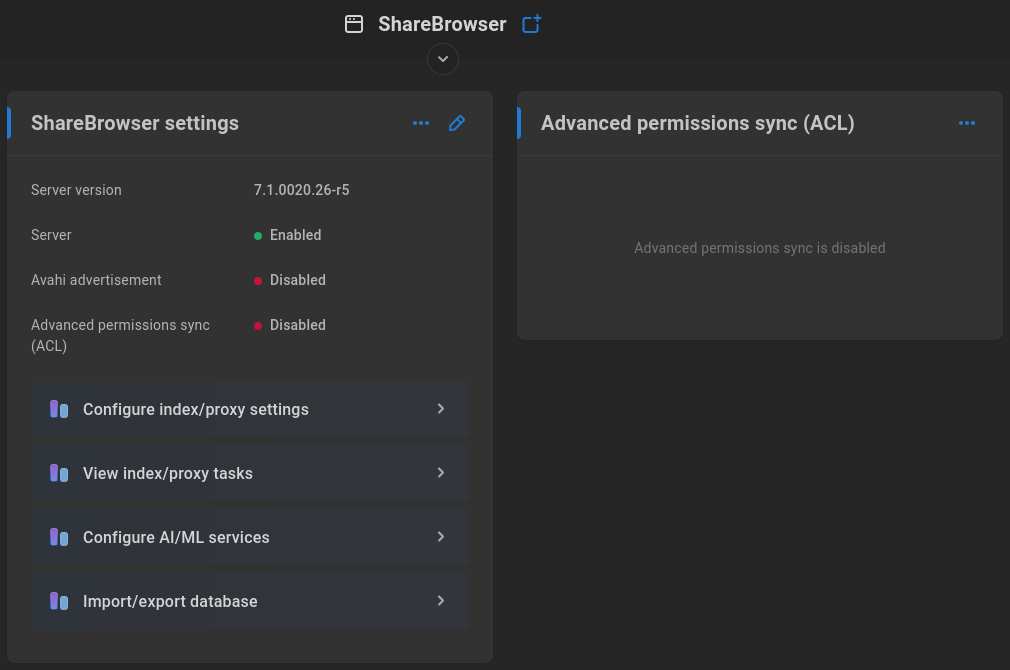The height and width of the screenshot is (670, 1010).
Task: Click the Avahi advertisement Disabled status
Action: pos(290,280)
